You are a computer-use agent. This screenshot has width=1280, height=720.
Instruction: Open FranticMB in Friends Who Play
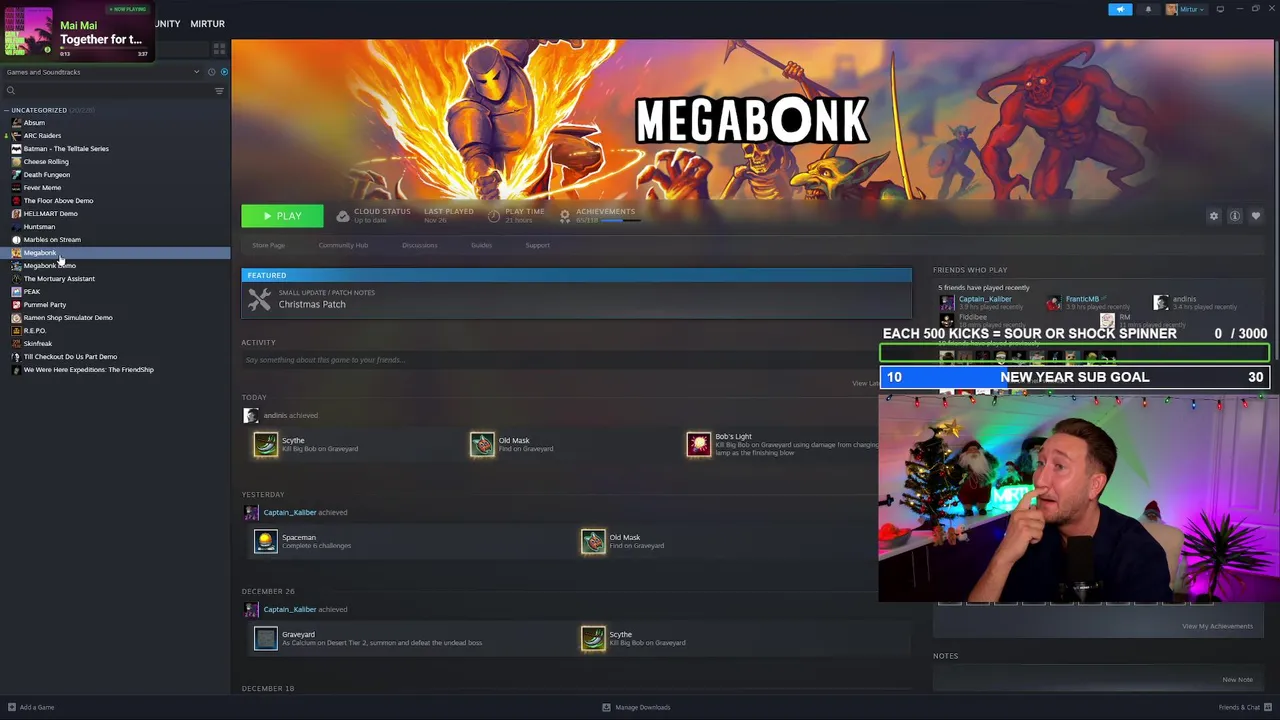click(x=1082, y=299)
